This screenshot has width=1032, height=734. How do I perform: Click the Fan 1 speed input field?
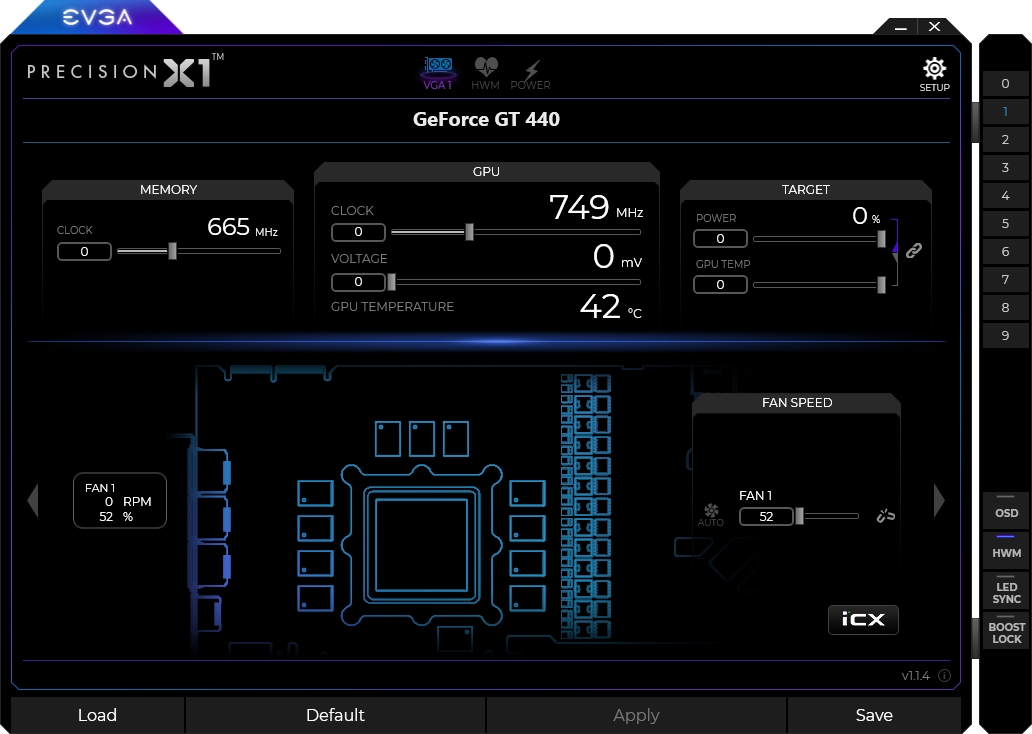(766, 516)
